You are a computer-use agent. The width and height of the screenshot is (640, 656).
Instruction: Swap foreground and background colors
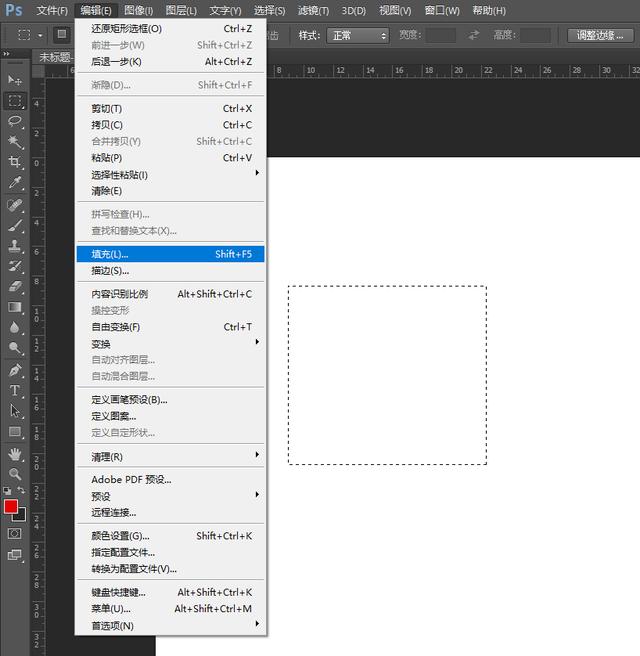(x=21, y=490)
